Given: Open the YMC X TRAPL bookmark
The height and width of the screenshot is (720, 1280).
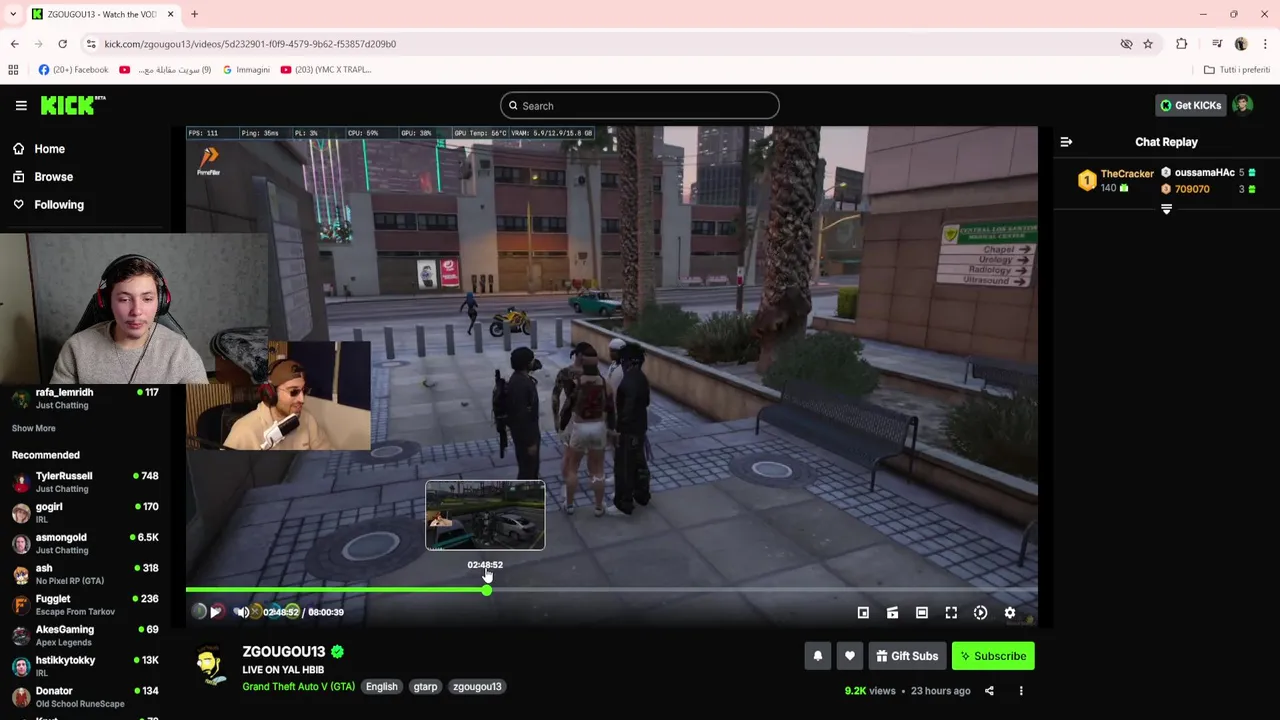Looking at the screenshot, I should pos(326,70).
